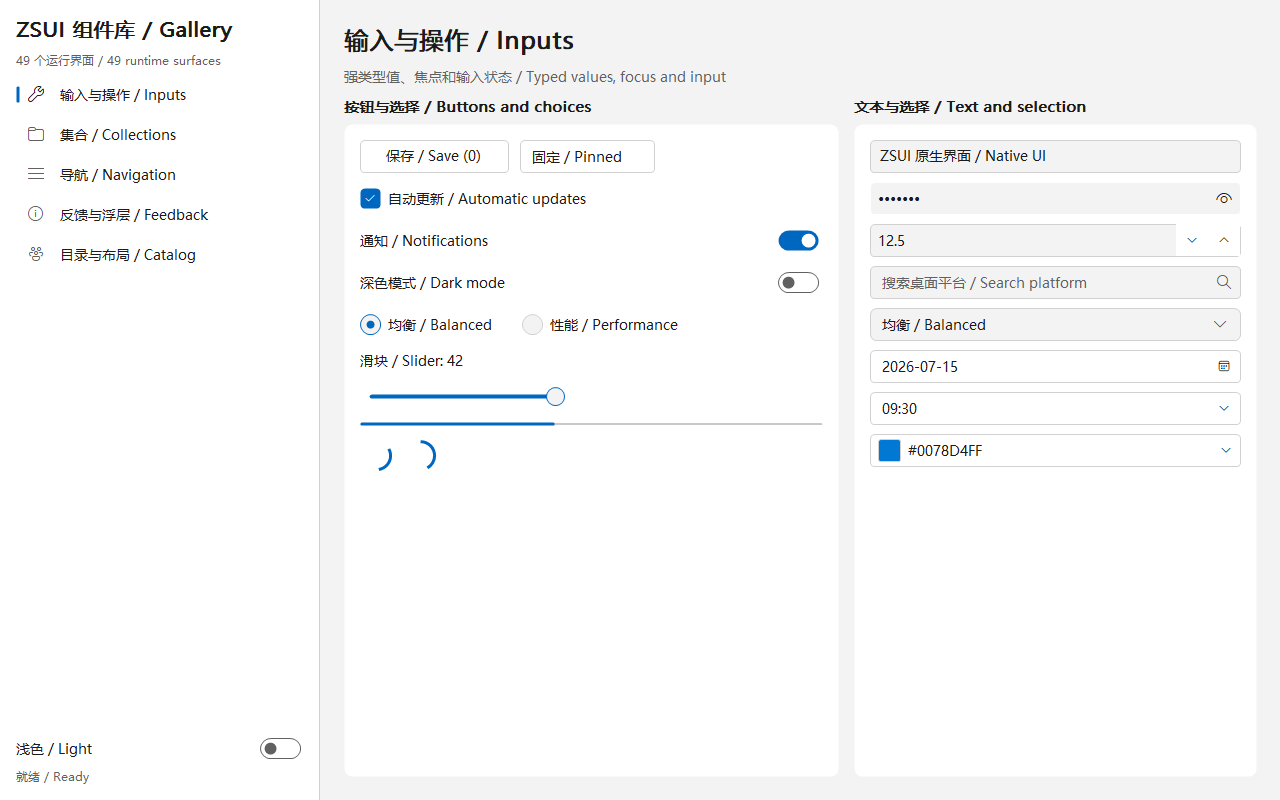Increase 12.5 value with up chevron
The width and height of the screenshot is (1280, 800).
(1224, 240)
